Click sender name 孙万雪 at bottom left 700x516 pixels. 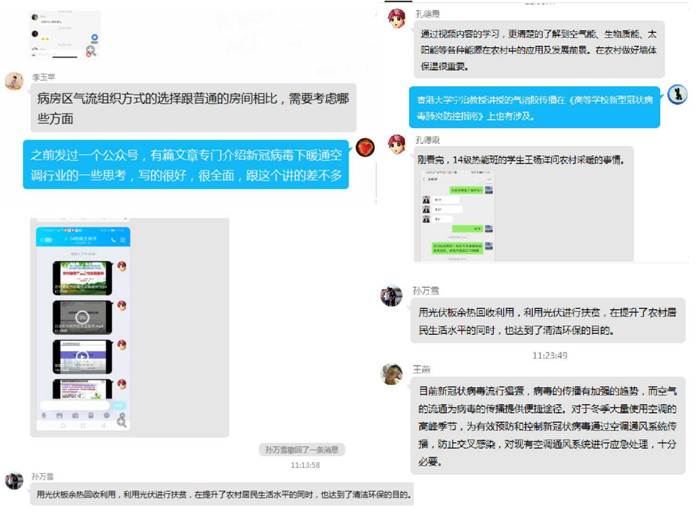[x=42, y=477]
